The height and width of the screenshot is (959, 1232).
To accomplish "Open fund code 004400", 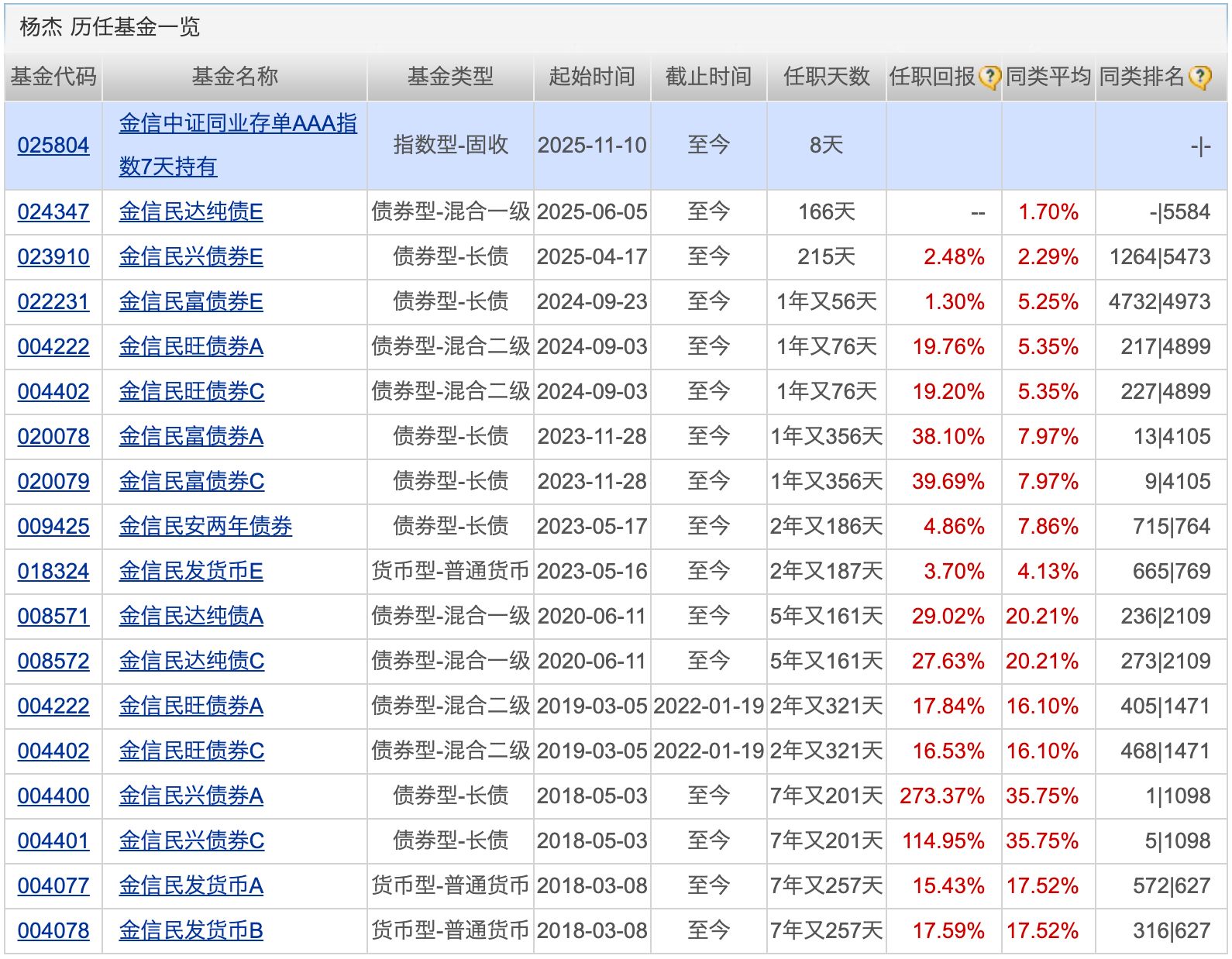I will 53,796.
